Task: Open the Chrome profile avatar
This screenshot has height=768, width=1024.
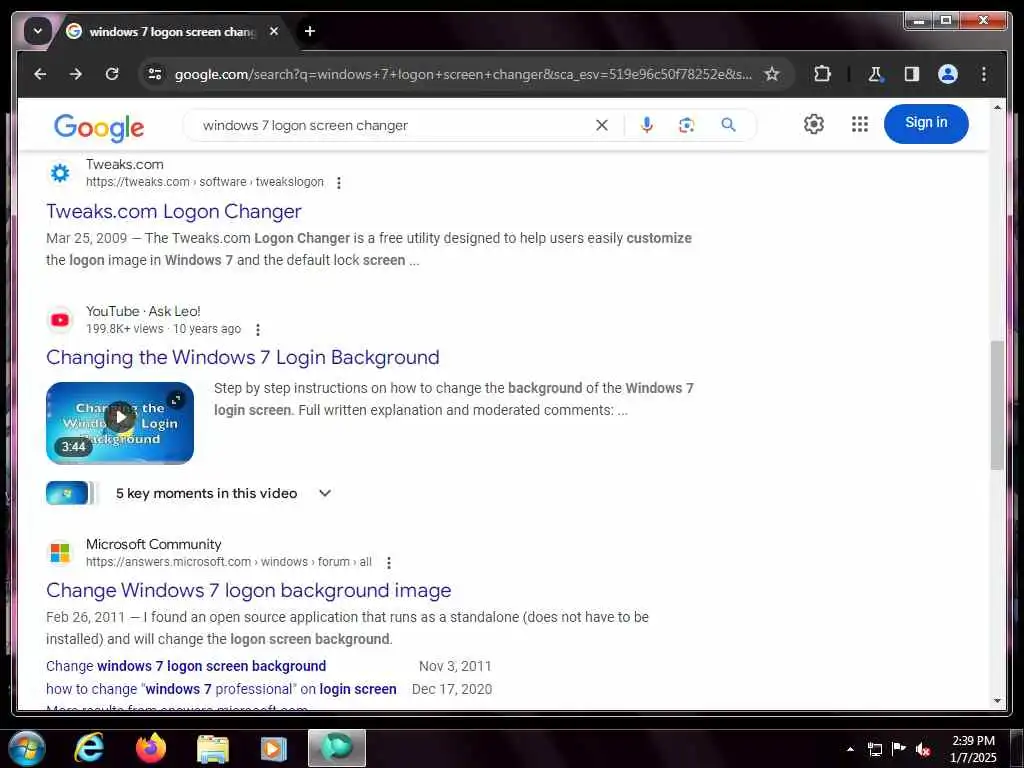Action: click(948, 74)
